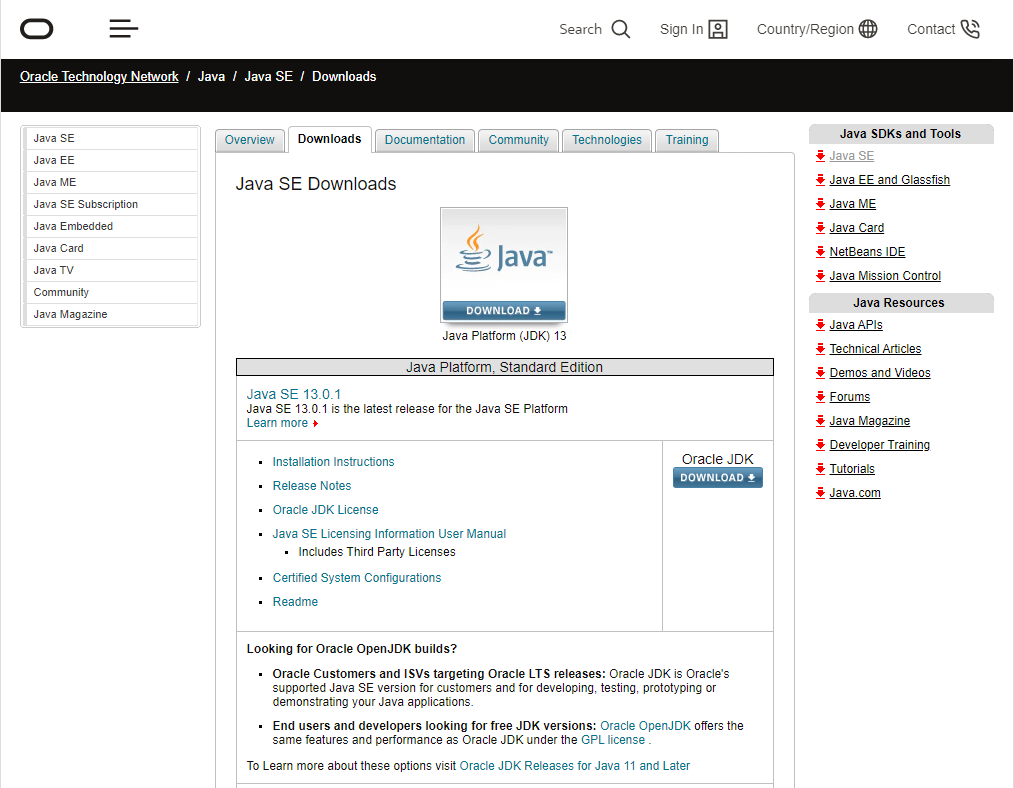Open Release Notes link
This screenshot has width=1014, height=788.
tap(312, 485)
